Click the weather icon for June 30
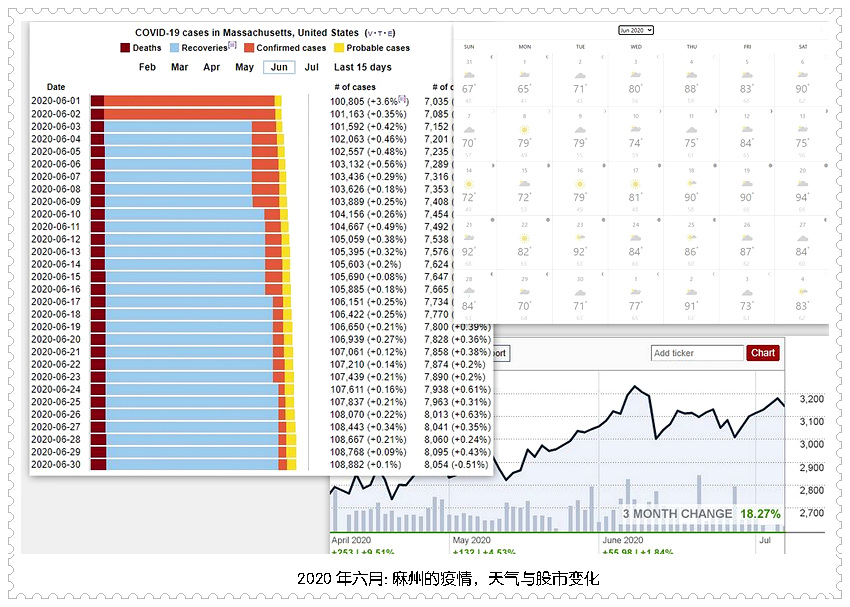The height and width of the screenshot is (607, 850). (580, 292)
